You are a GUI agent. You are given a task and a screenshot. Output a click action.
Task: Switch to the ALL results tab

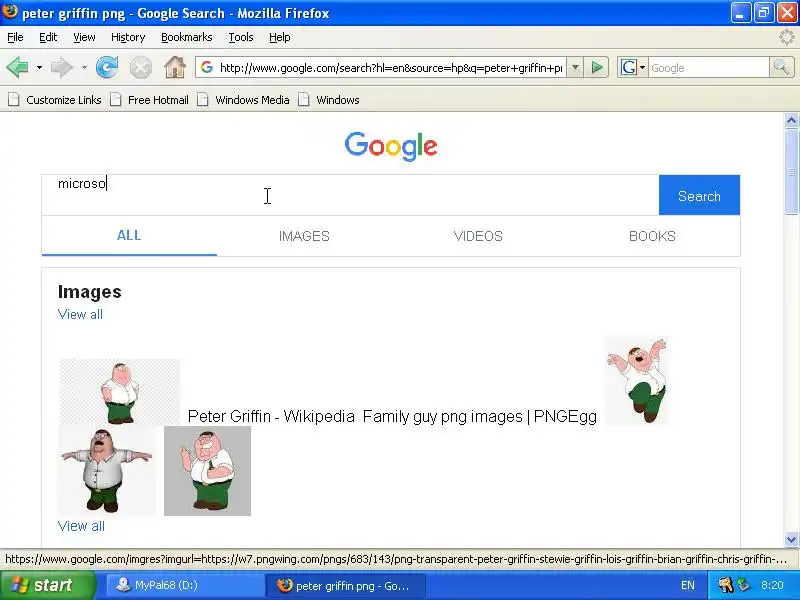[129, 236]
